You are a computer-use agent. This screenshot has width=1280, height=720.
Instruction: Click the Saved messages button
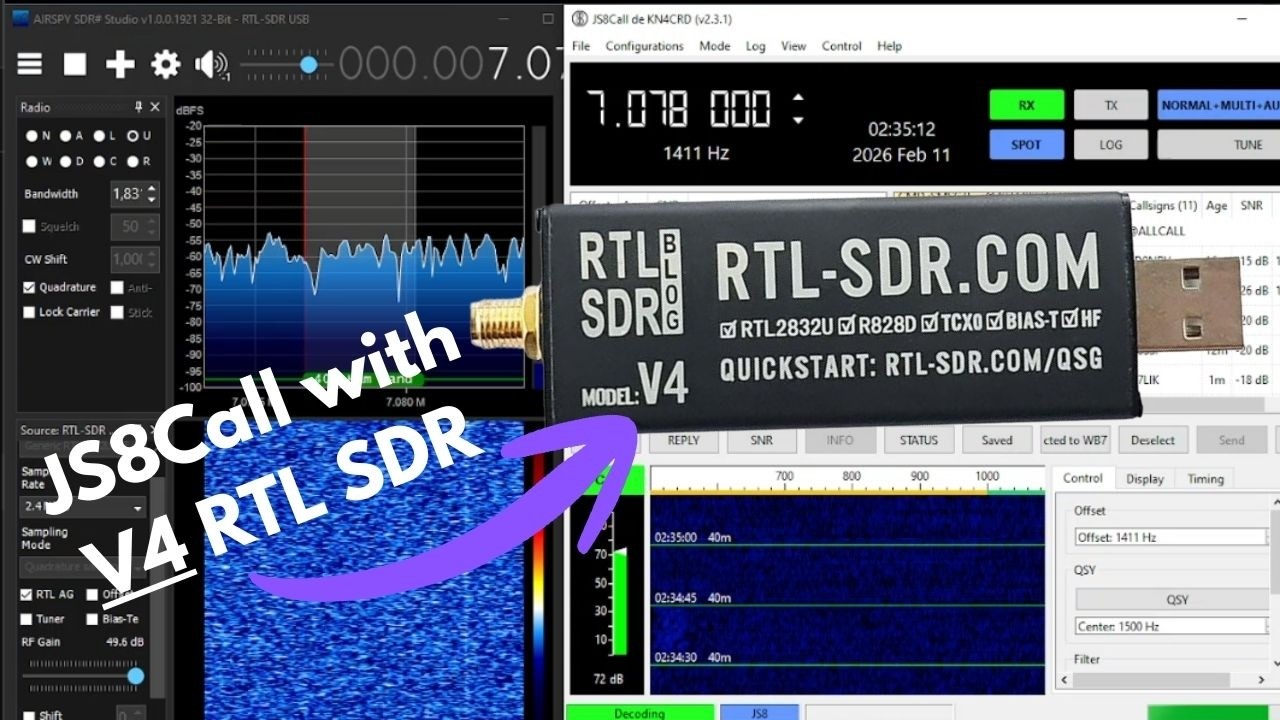[x=996, y=440]
